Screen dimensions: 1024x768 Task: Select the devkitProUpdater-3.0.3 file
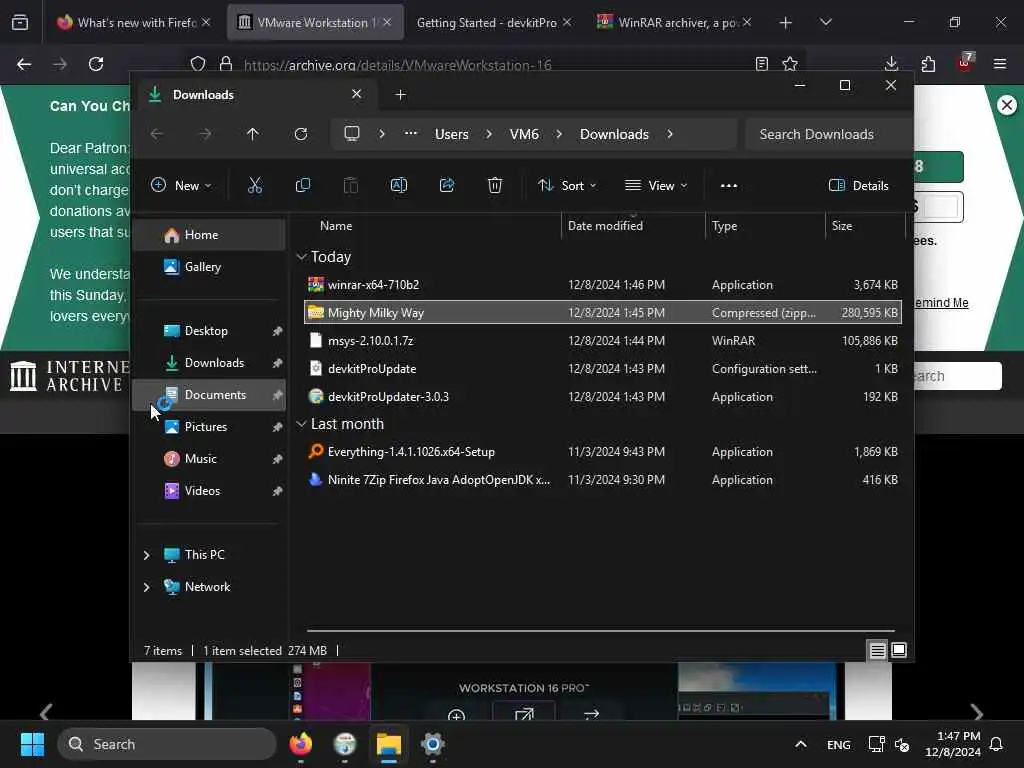(602, 397)
